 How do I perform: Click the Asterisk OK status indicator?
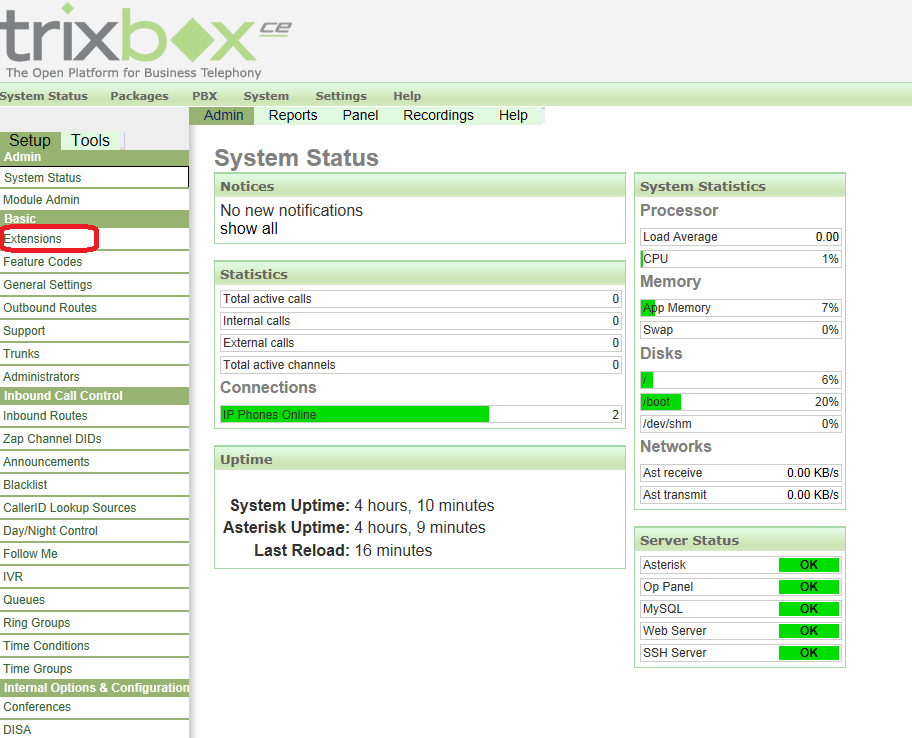click(808, 565)
